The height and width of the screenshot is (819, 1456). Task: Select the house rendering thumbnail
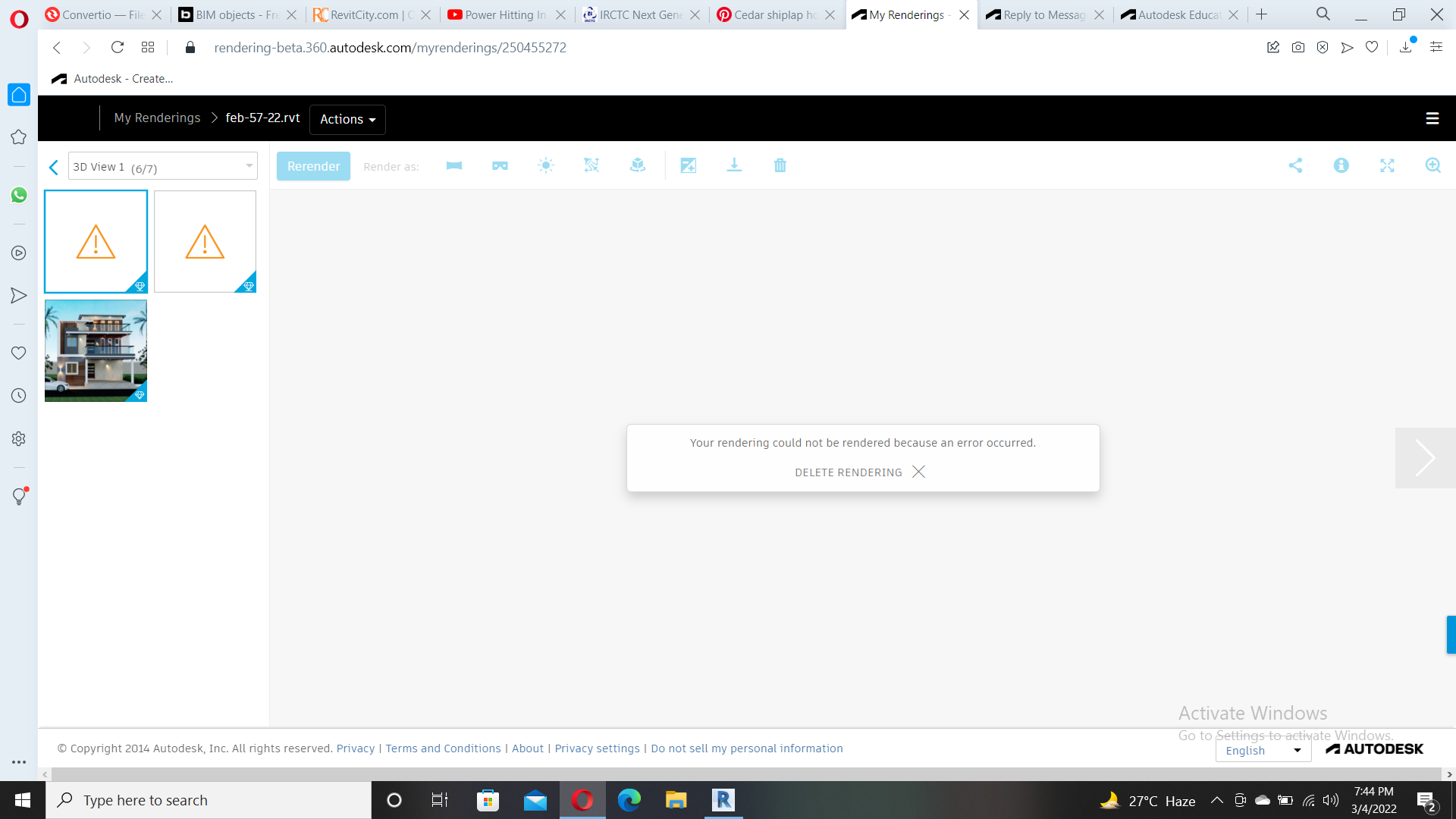tap(96, 350)
